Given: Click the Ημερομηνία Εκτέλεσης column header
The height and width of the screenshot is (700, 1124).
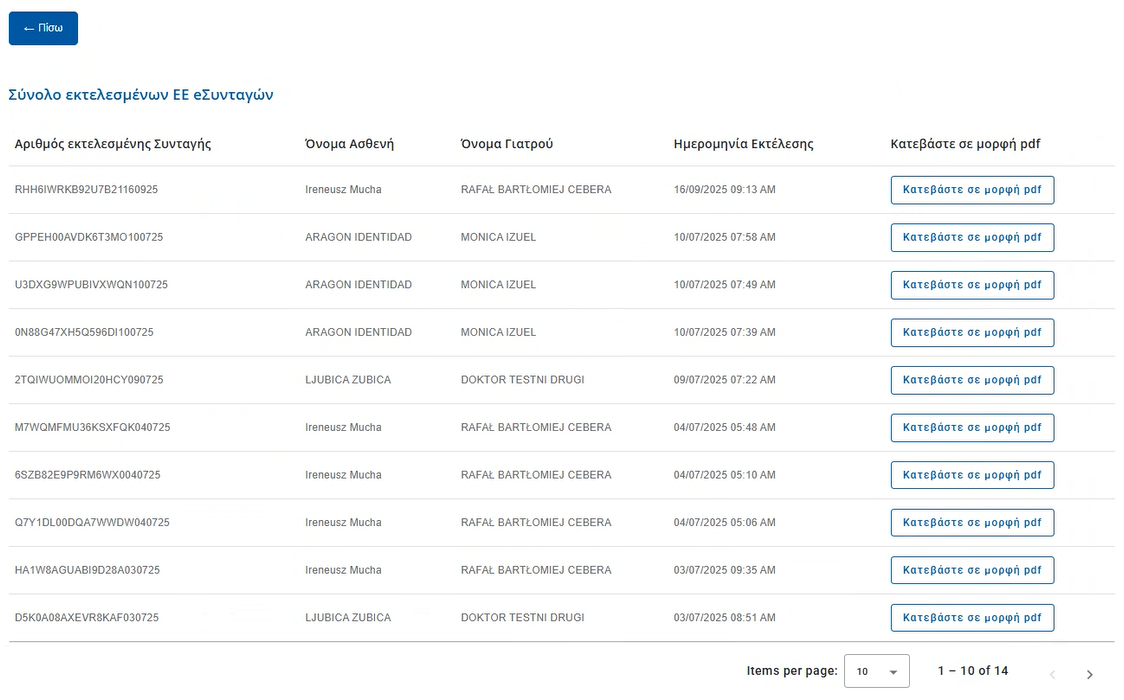Looking at the screenshot, I should click(743, 144).
